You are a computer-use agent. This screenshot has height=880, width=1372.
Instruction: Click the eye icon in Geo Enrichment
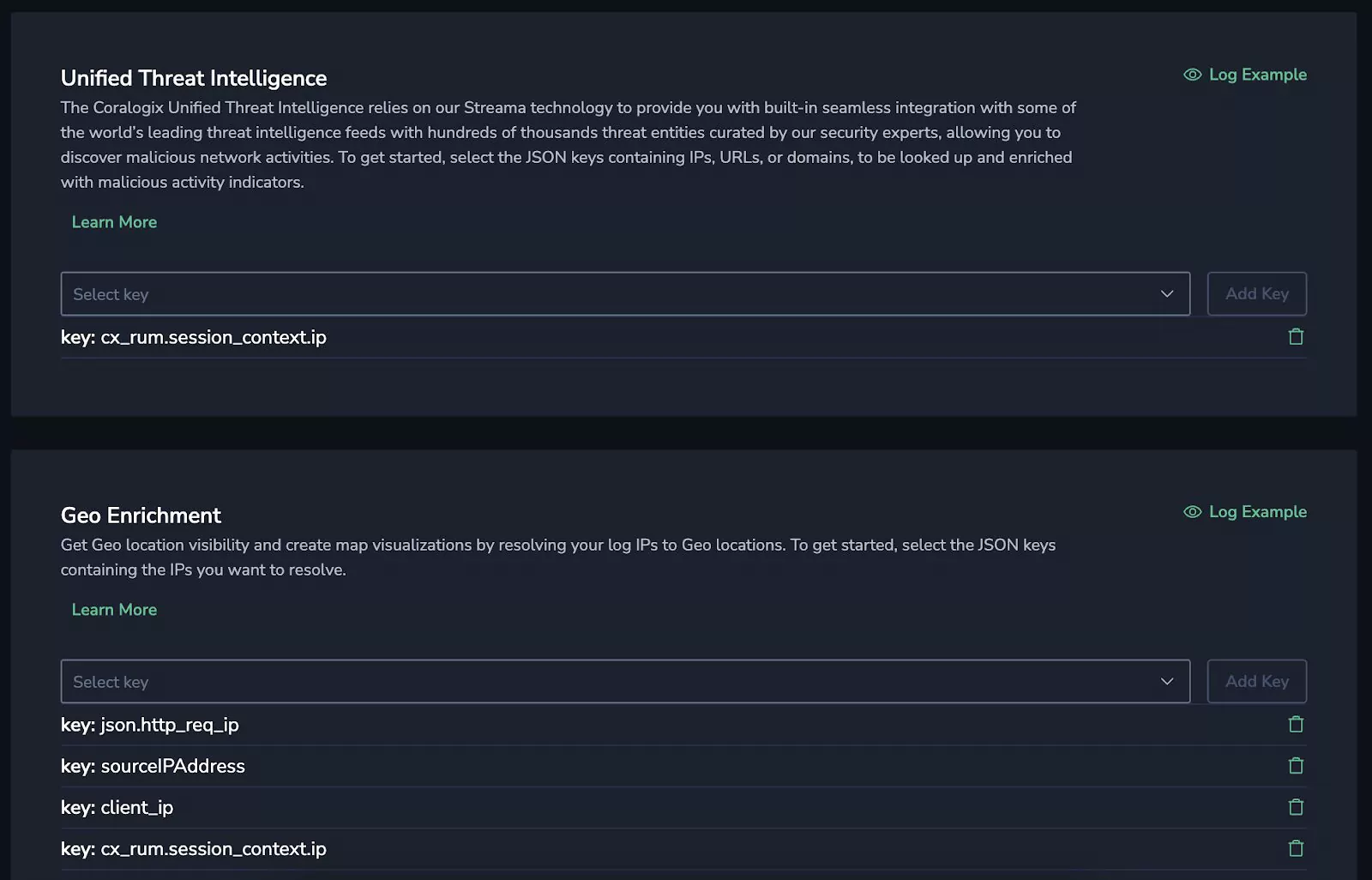point(1192,512)
